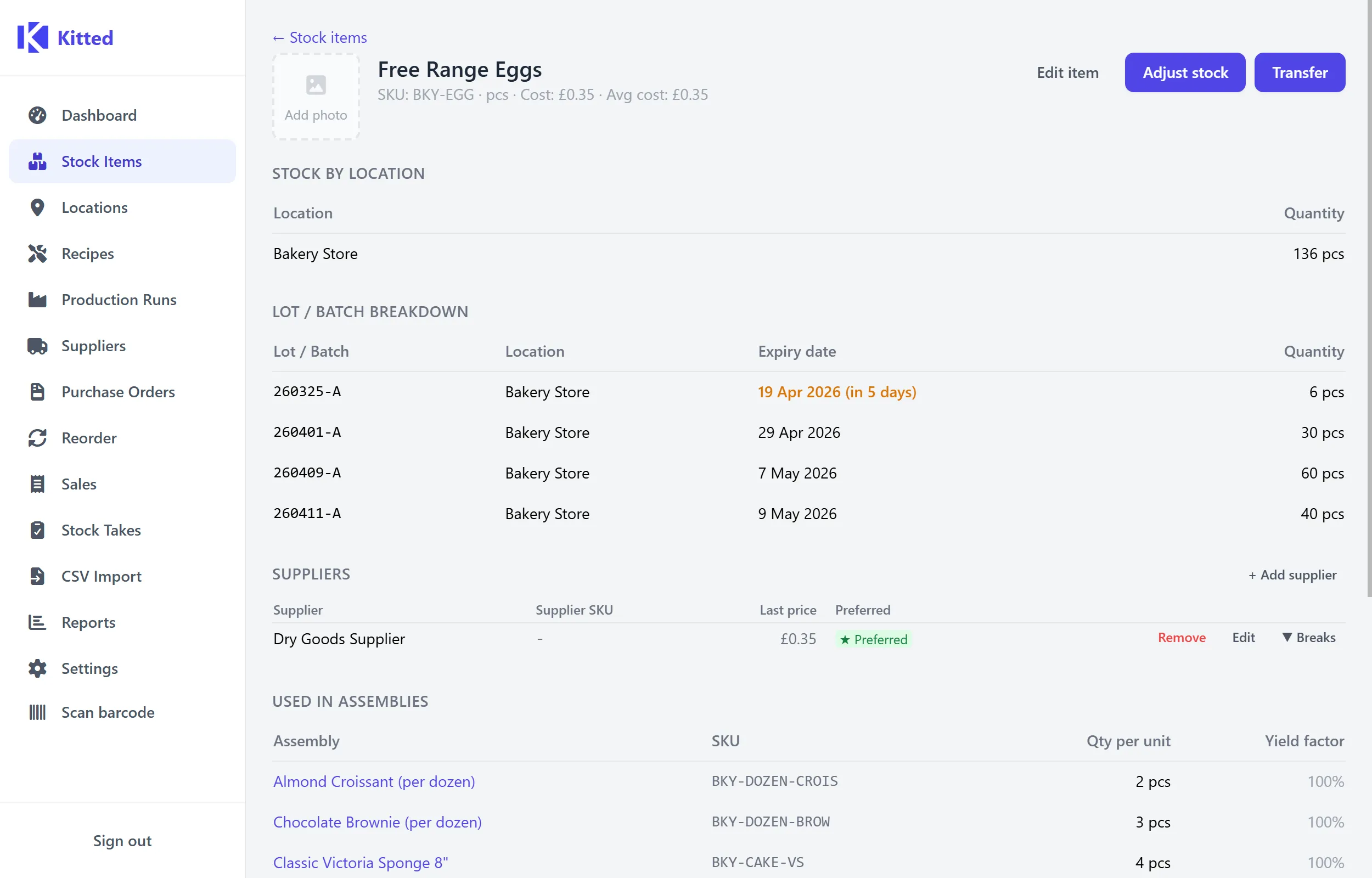Viewport: 1372px width, 878px height.
Task: Open the Dashboard from the sidebar
Action: point(99,115)
